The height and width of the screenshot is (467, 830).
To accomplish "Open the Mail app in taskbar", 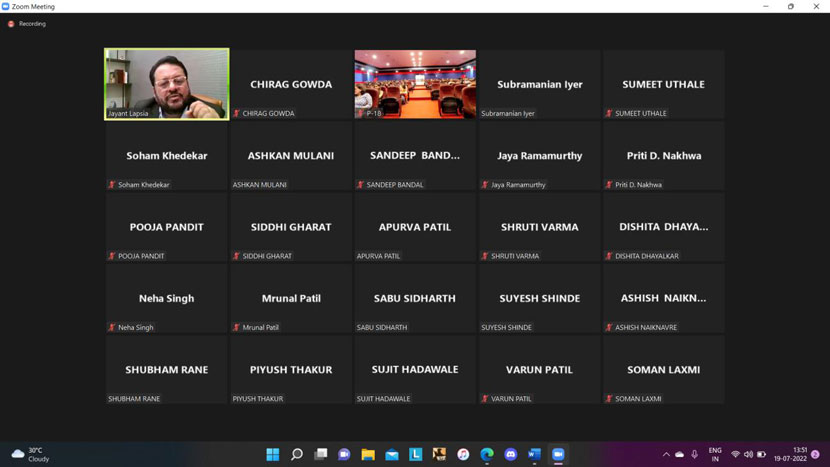I will coord(392,454).
